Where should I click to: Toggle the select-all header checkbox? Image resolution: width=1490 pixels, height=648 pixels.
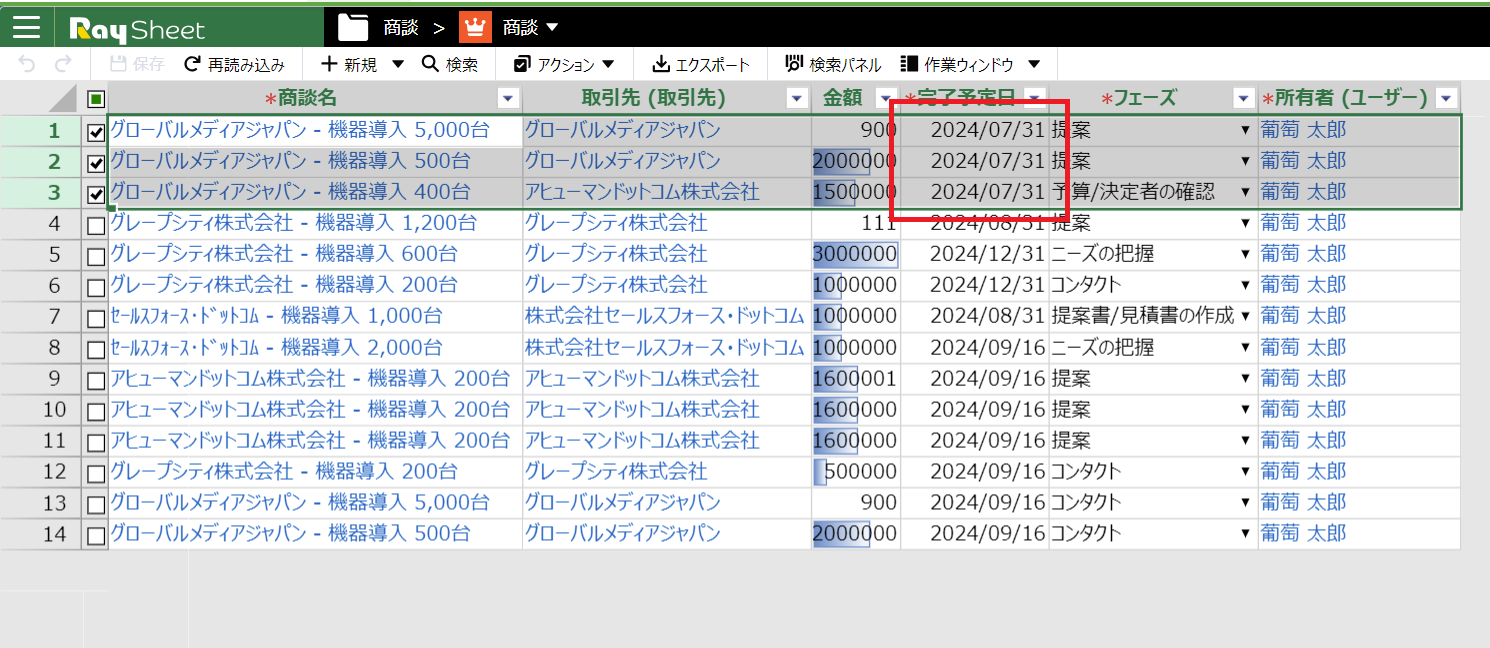[96, 98]
